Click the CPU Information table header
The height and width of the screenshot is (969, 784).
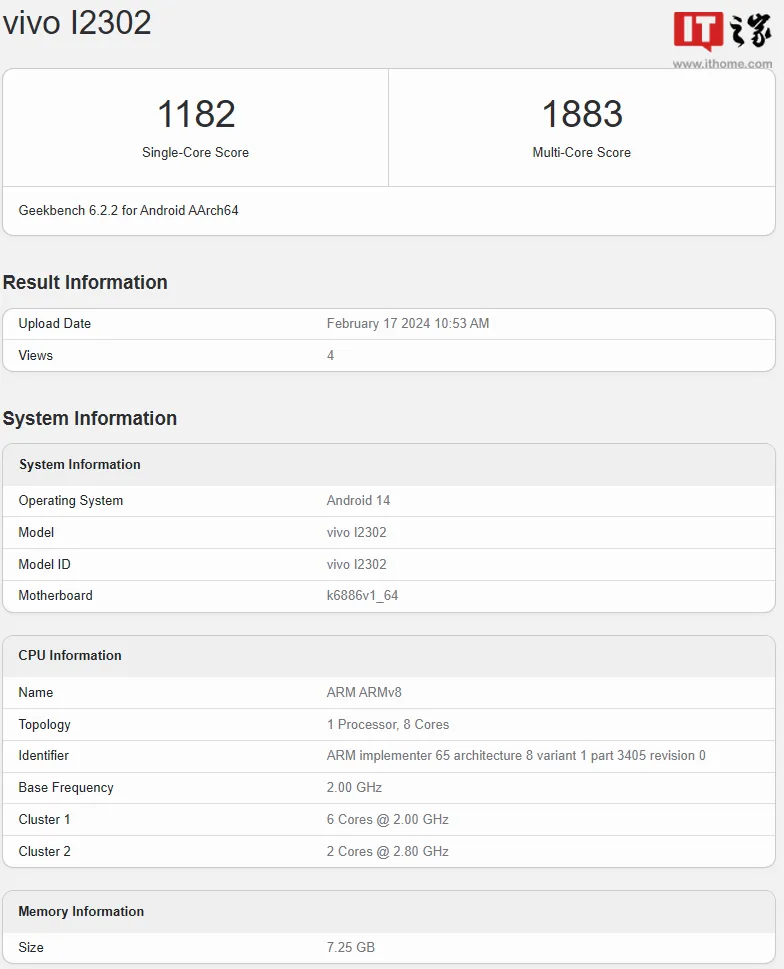click(70, 656)
